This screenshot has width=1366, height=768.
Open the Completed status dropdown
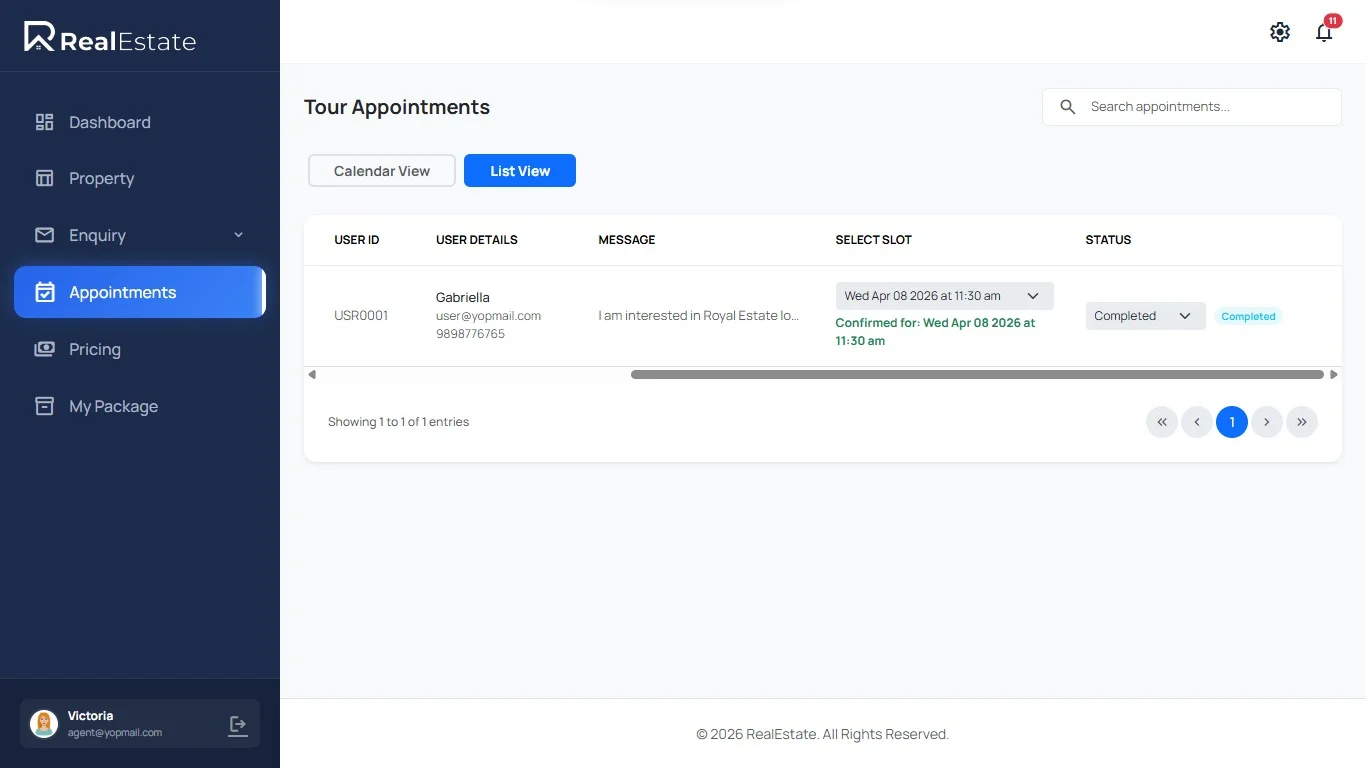click(1144, 316)
